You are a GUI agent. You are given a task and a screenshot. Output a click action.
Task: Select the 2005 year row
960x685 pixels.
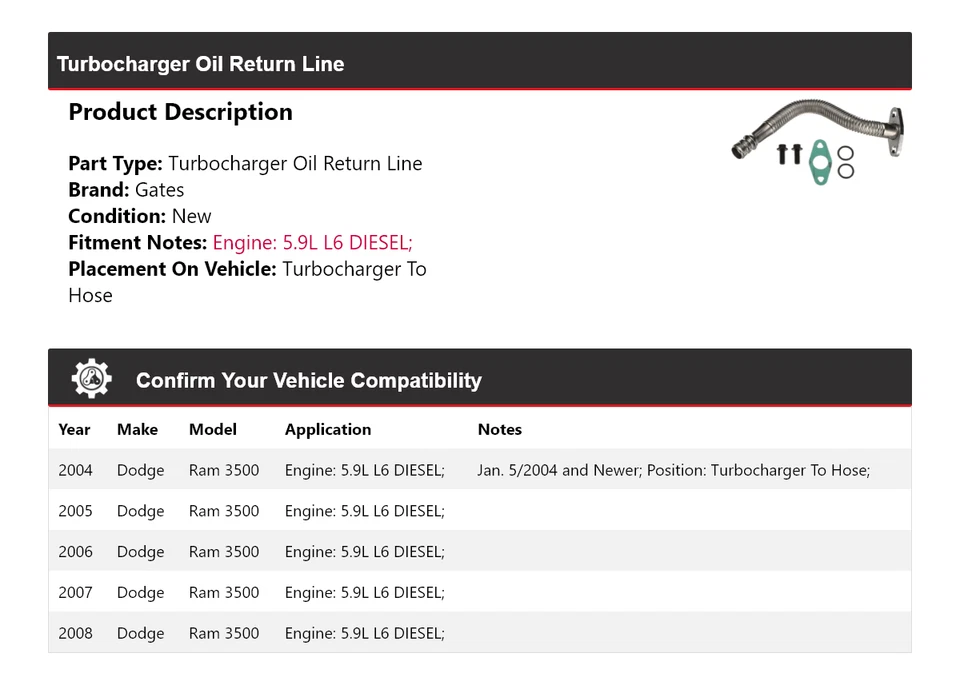tap(75, 511)
